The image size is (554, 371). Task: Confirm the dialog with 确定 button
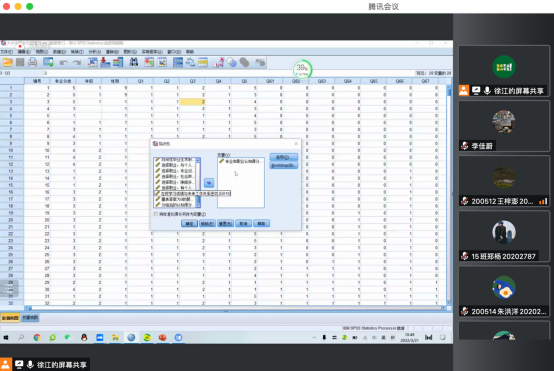[189, 224]
